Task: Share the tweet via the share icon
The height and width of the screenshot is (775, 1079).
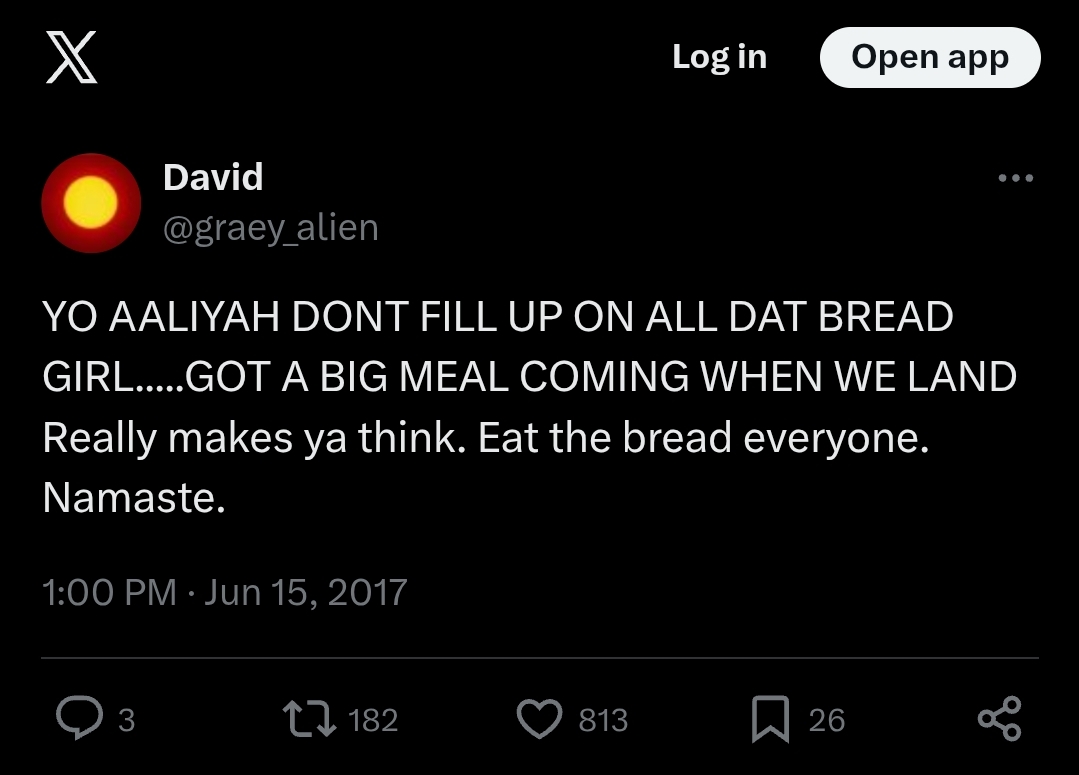Action: [999, 719]
